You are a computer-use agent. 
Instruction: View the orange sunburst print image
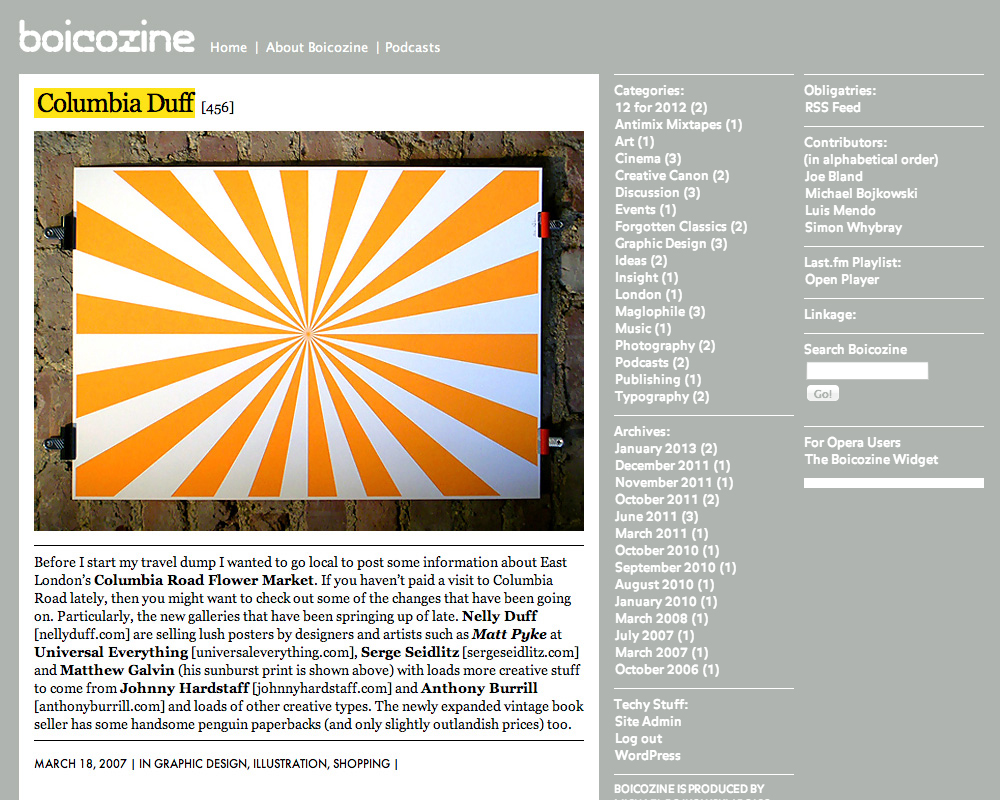tap(309, 331)
